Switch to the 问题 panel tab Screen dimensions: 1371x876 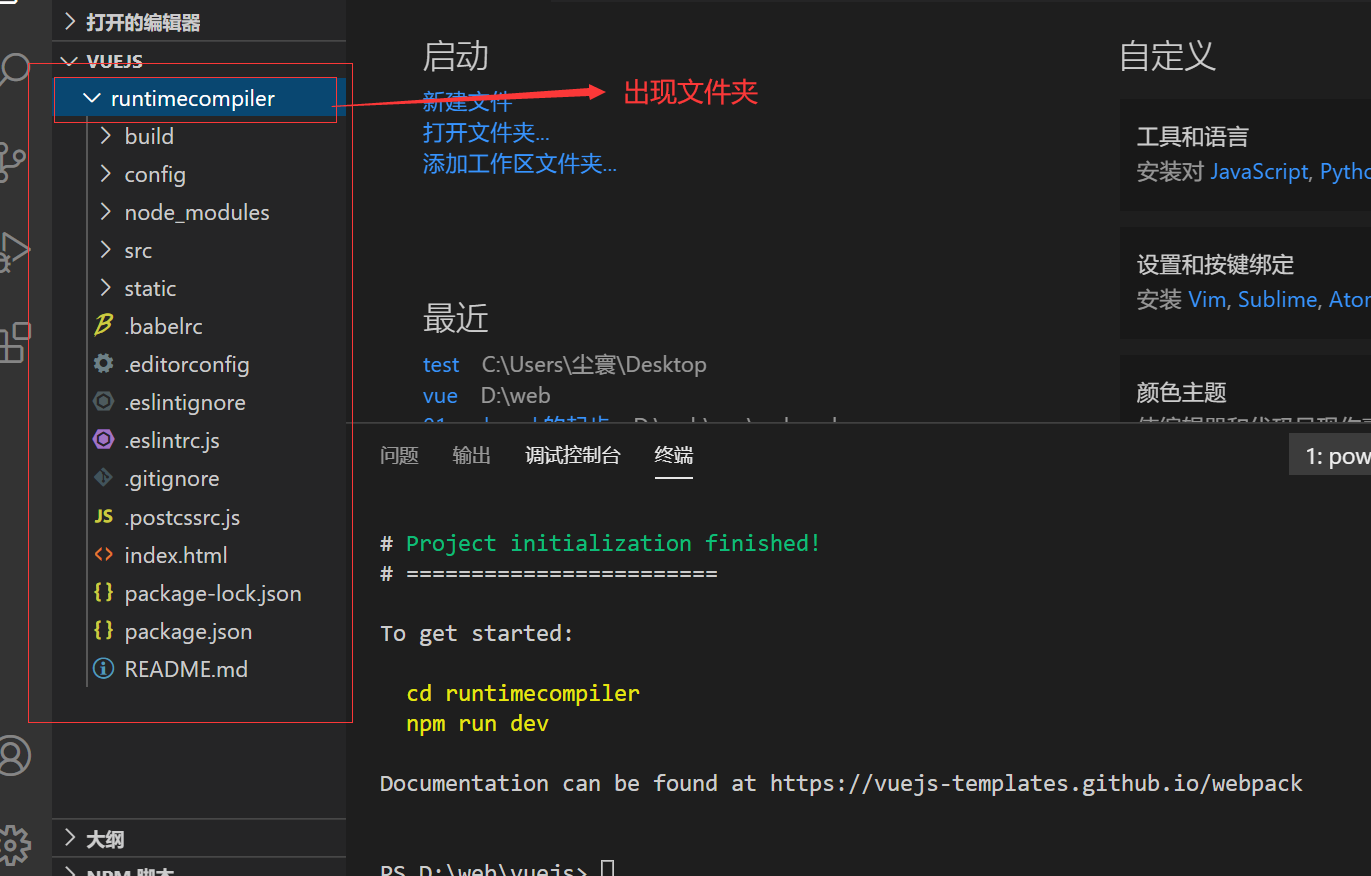point(399,455)
